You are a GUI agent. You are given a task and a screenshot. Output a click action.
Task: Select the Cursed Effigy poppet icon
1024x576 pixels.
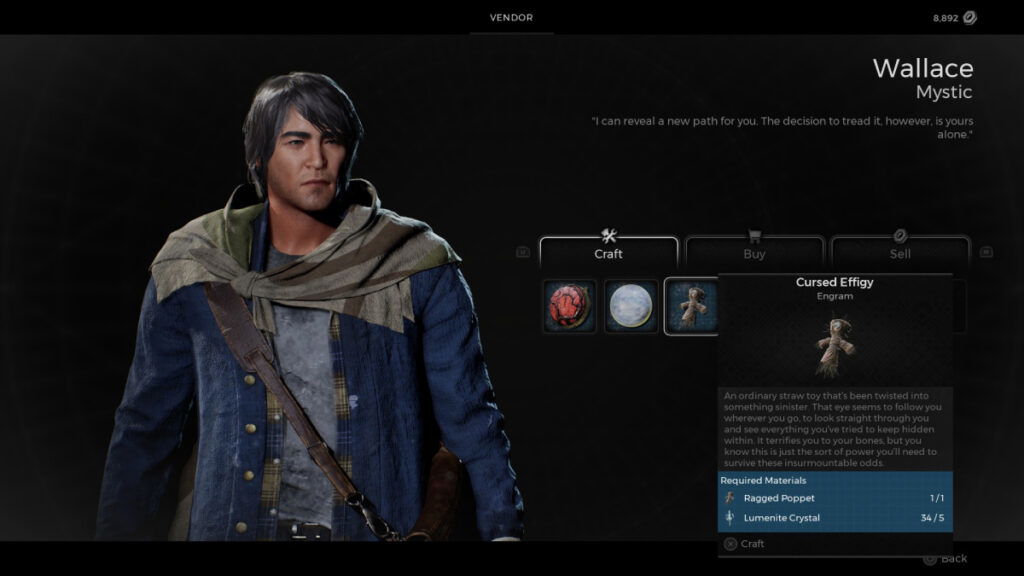coord(694,305)
